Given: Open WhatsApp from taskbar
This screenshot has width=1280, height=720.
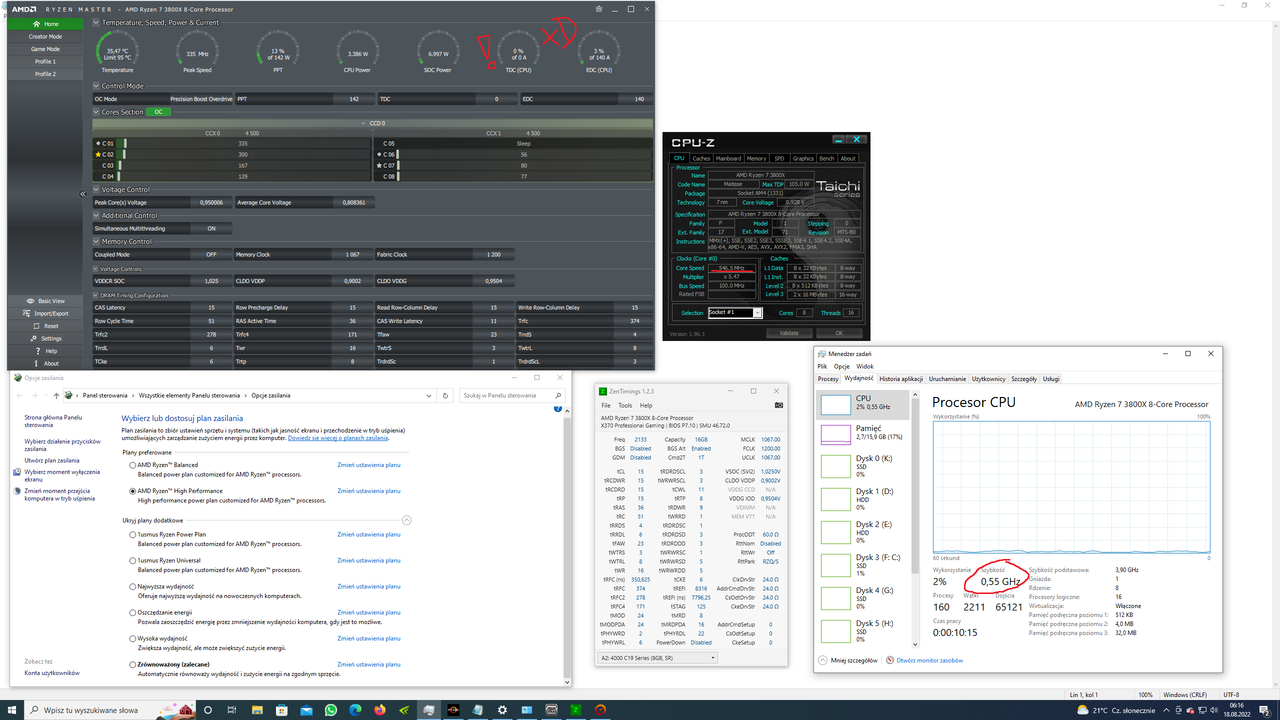Looking at the screenshot, I should click(331, 710).
